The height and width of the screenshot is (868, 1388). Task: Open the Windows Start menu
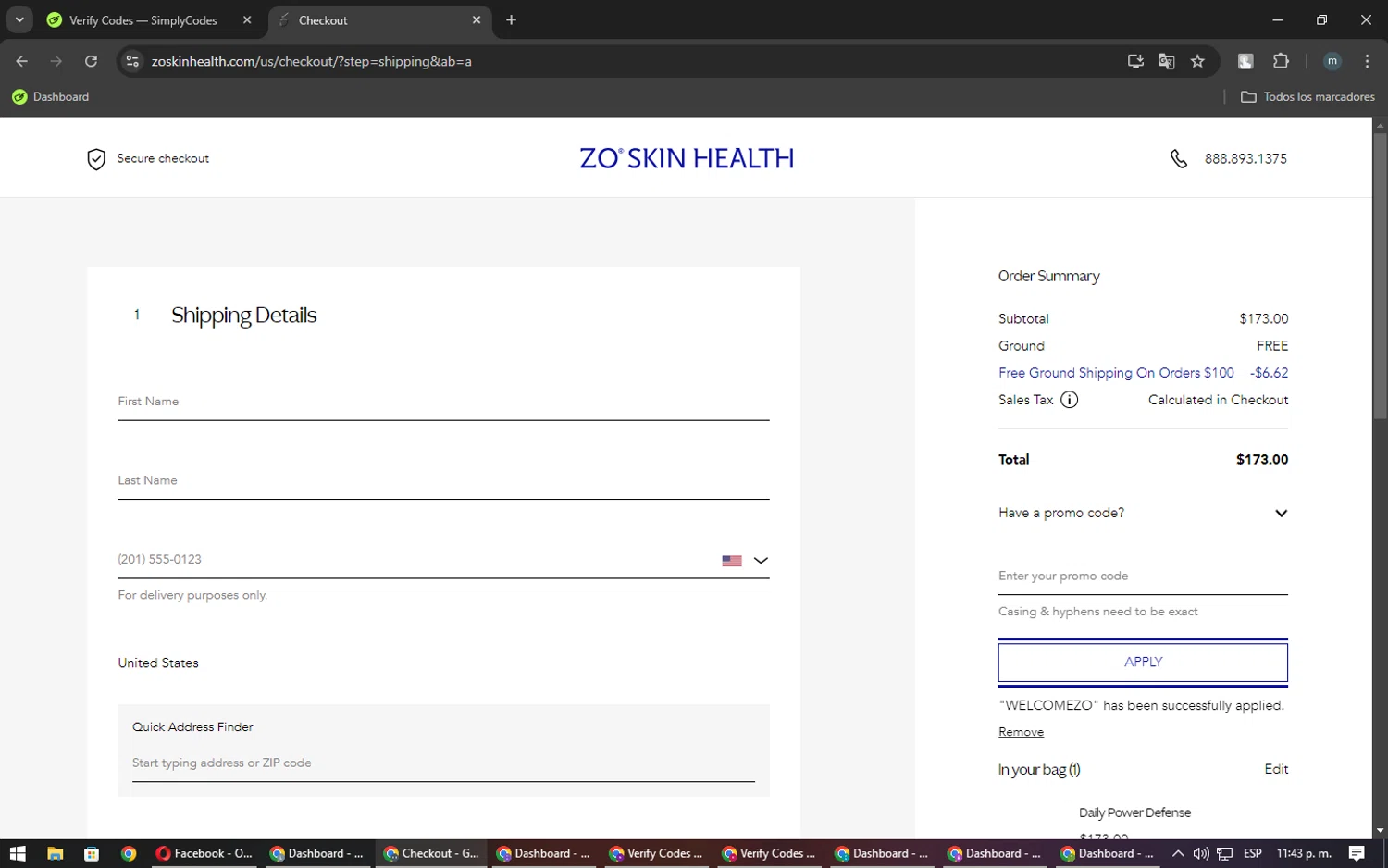[x=18, y=853]
